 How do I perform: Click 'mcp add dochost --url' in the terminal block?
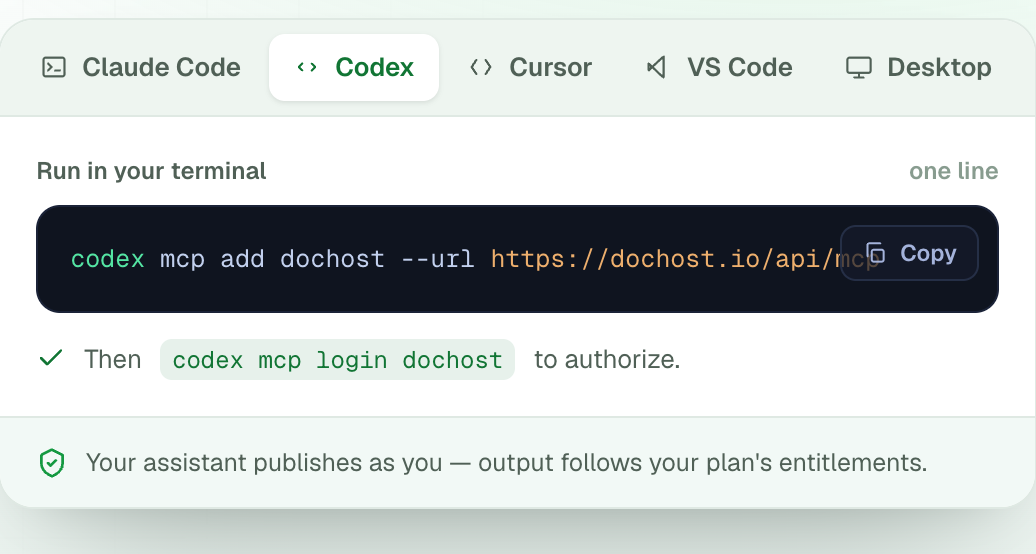point(317,259)
